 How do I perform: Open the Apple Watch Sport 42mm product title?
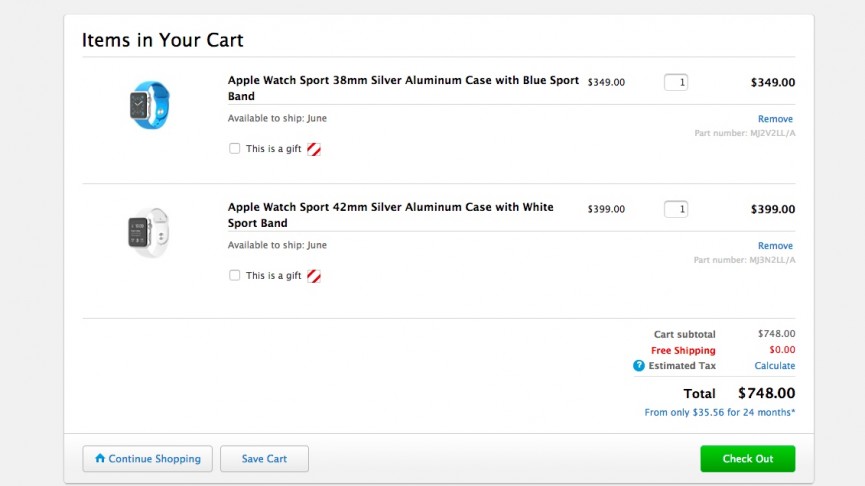[391, 215]
